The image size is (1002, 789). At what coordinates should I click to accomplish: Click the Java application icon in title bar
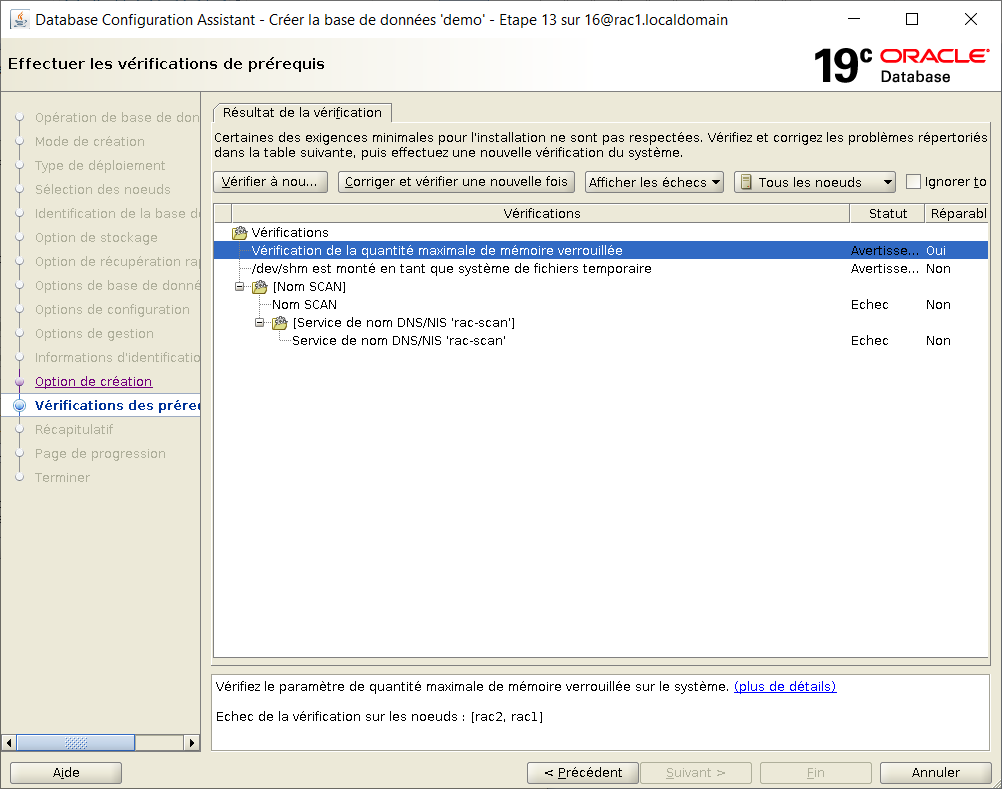coord(20,20)
